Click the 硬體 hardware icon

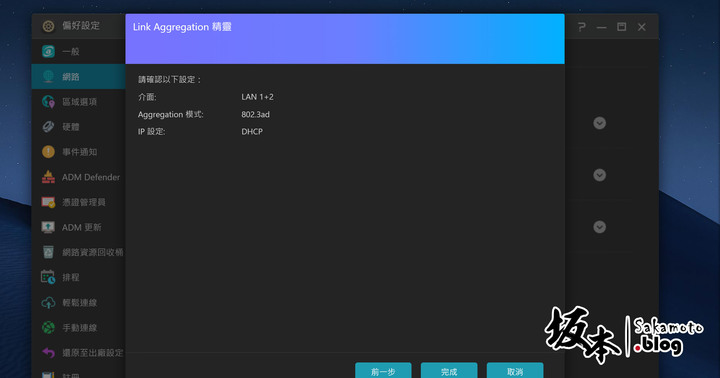(48, 127)
